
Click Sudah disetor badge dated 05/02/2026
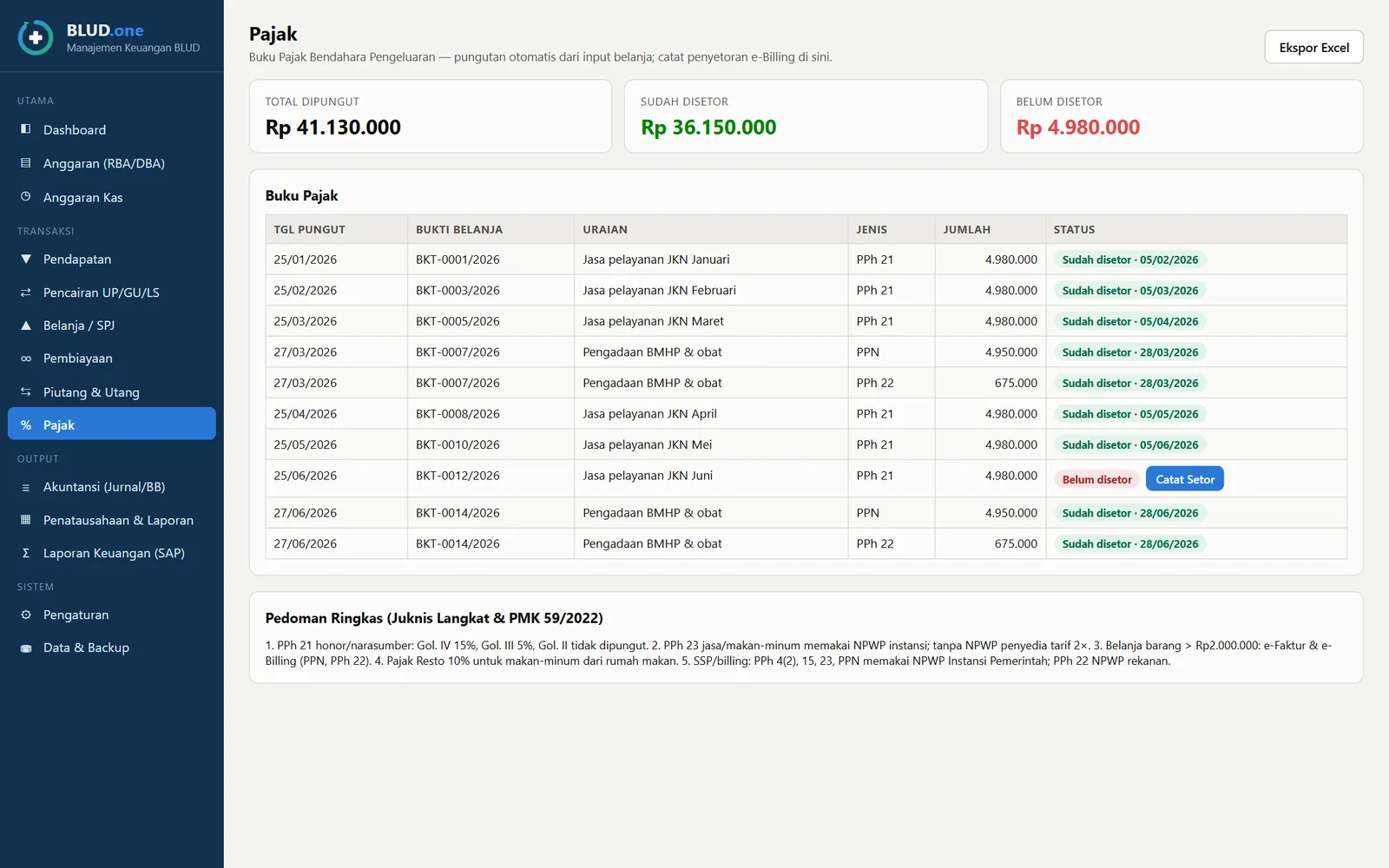tap(1129, 260)
